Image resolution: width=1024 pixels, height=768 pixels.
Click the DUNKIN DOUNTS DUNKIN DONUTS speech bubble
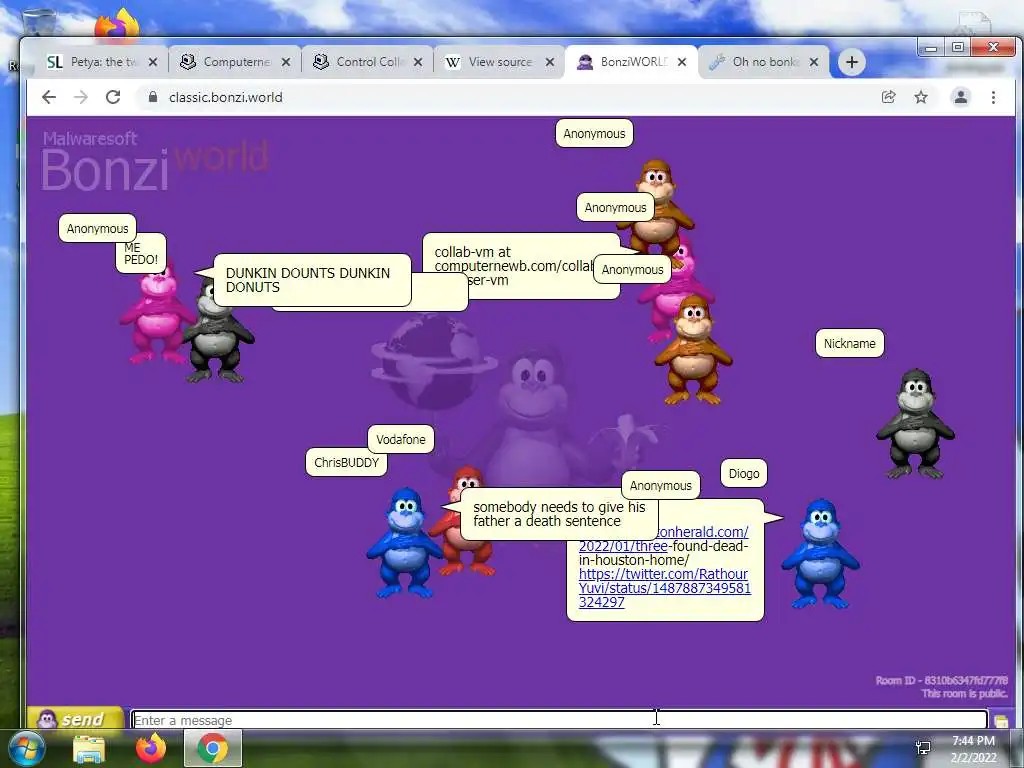(312, 280)
